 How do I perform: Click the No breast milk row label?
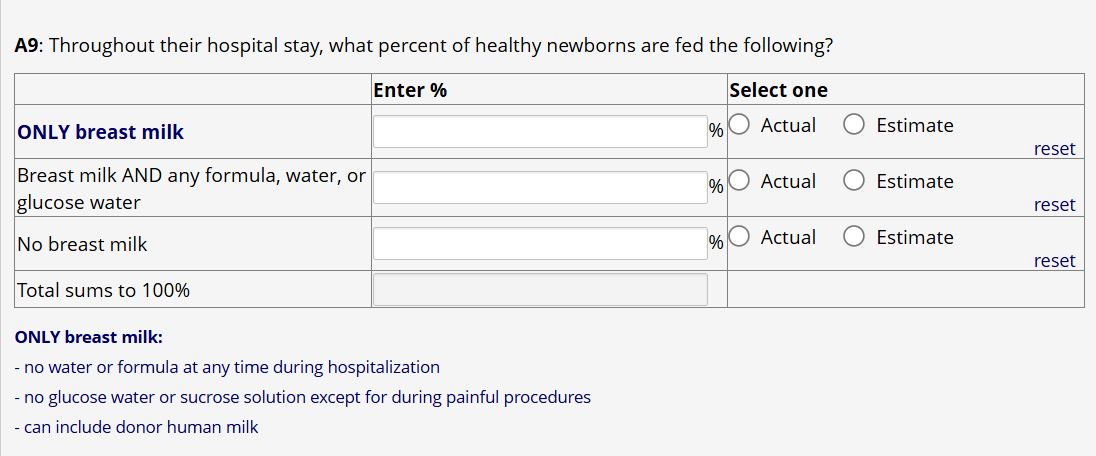tap(82, 244)
